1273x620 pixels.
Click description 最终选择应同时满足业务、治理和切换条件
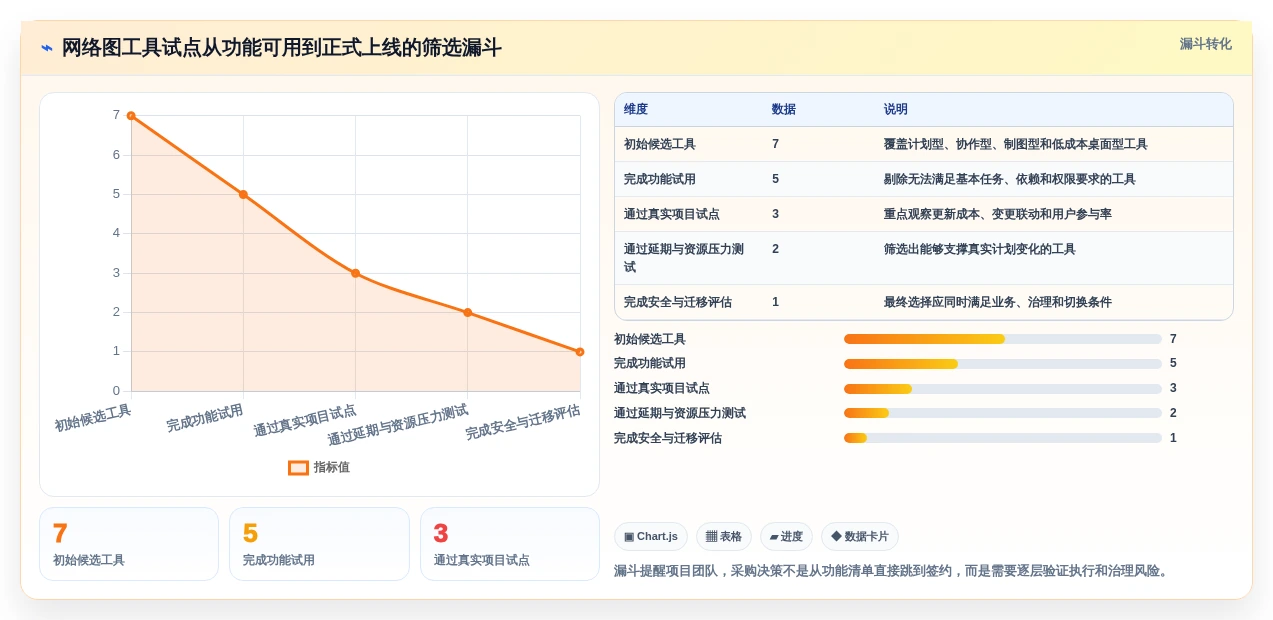click(x=998, y=302)
